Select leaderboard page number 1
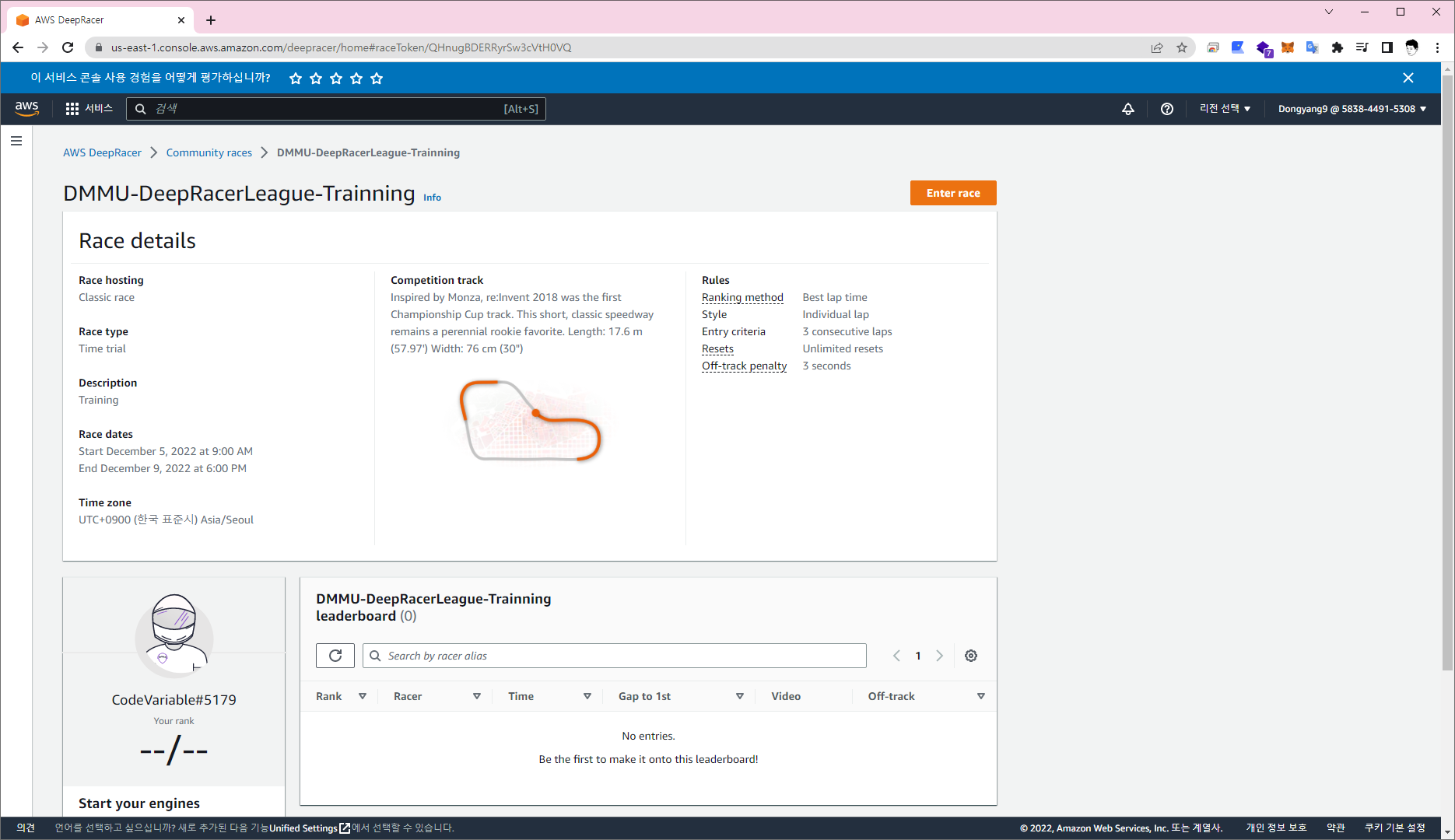The height and width of the screenshot is (840, 1455). coord(918,656)
